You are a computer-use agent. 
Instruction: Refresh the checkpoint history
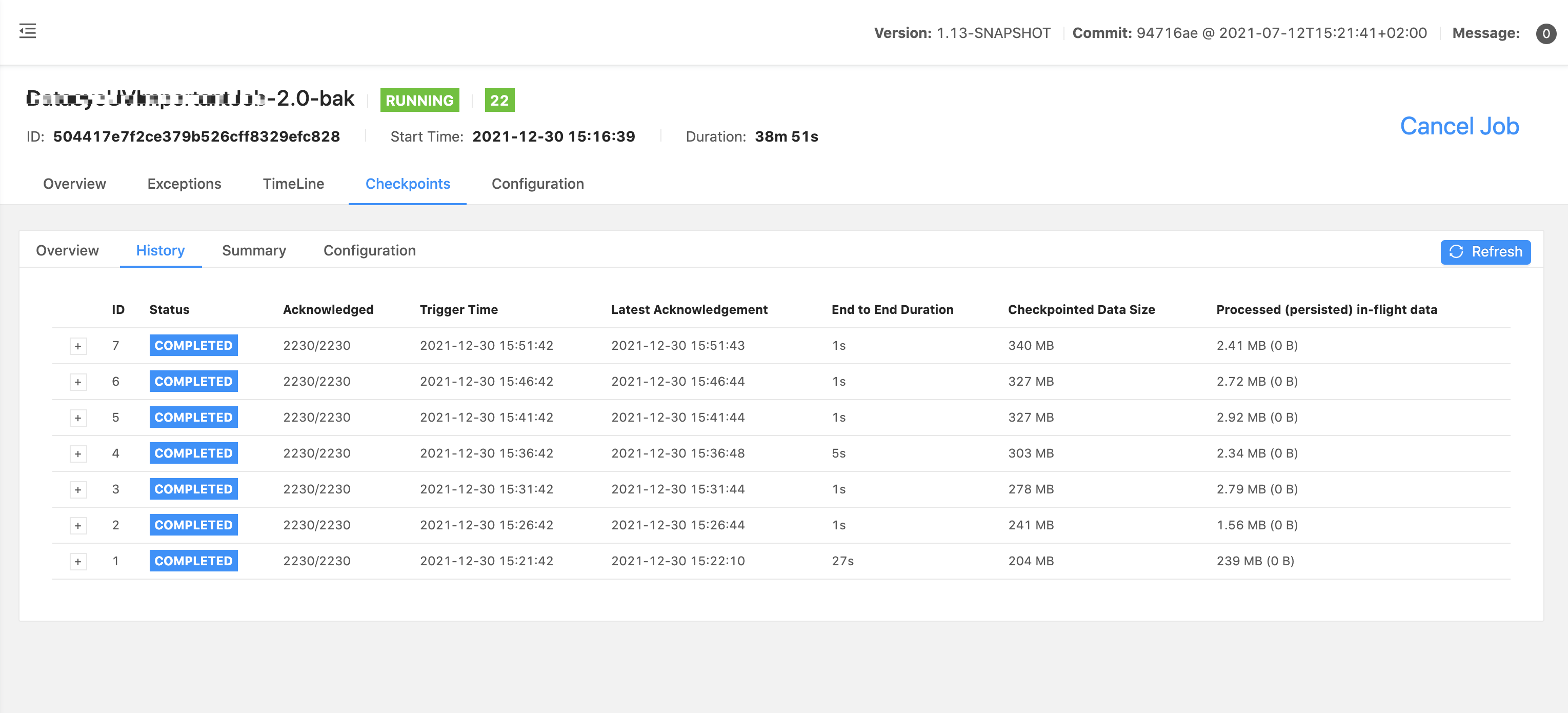(1486, 252)
